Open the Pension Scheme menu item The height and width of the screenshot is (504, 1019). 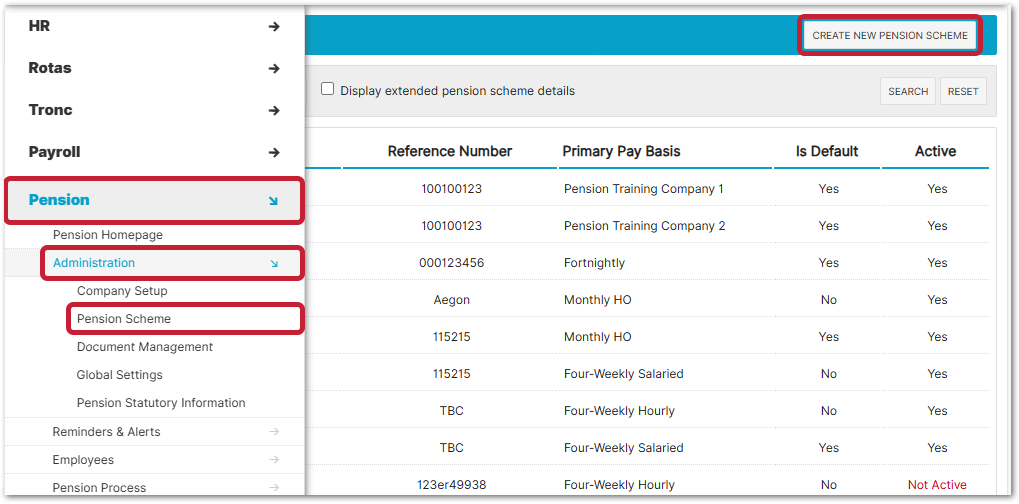click(124, 319)
